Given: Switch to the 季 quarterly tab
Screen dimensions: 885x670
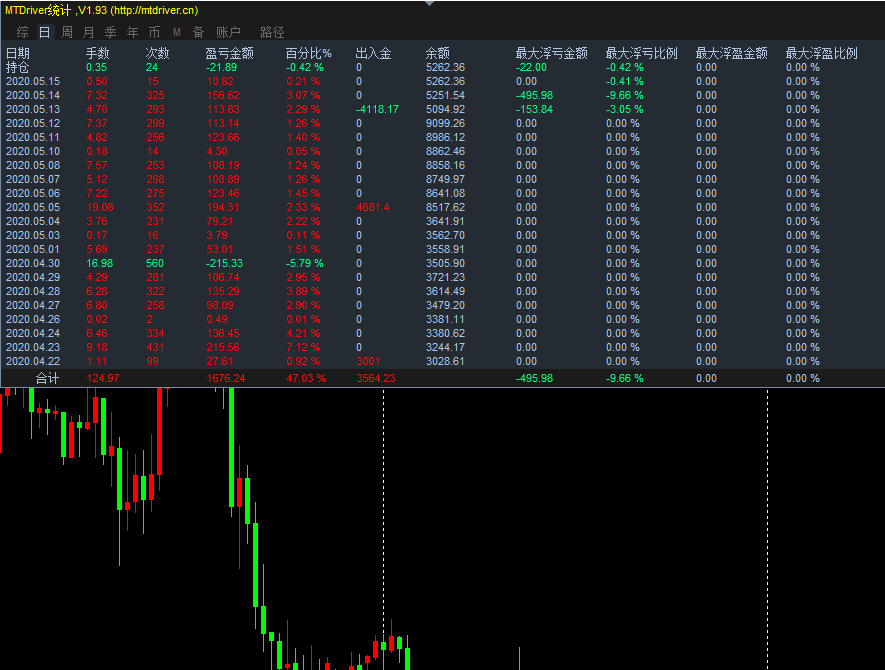Looking at the screenshot, I should pyautogui.click(x=111, y=32).
